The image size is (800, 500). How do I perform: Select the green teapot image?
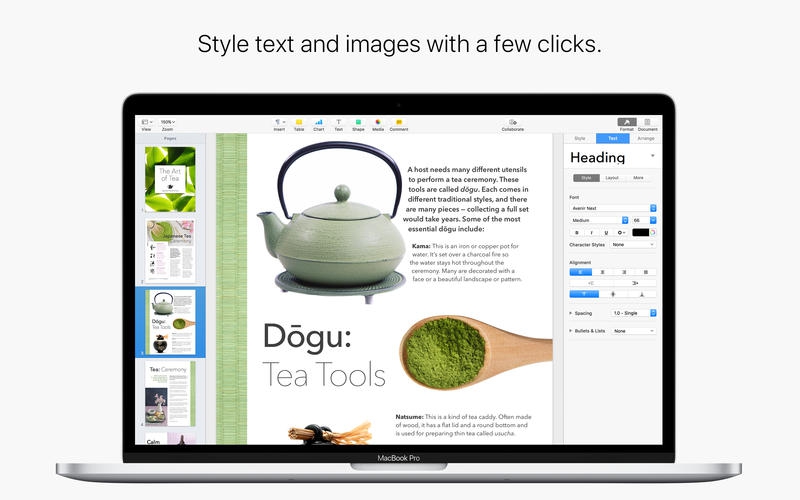332,222
